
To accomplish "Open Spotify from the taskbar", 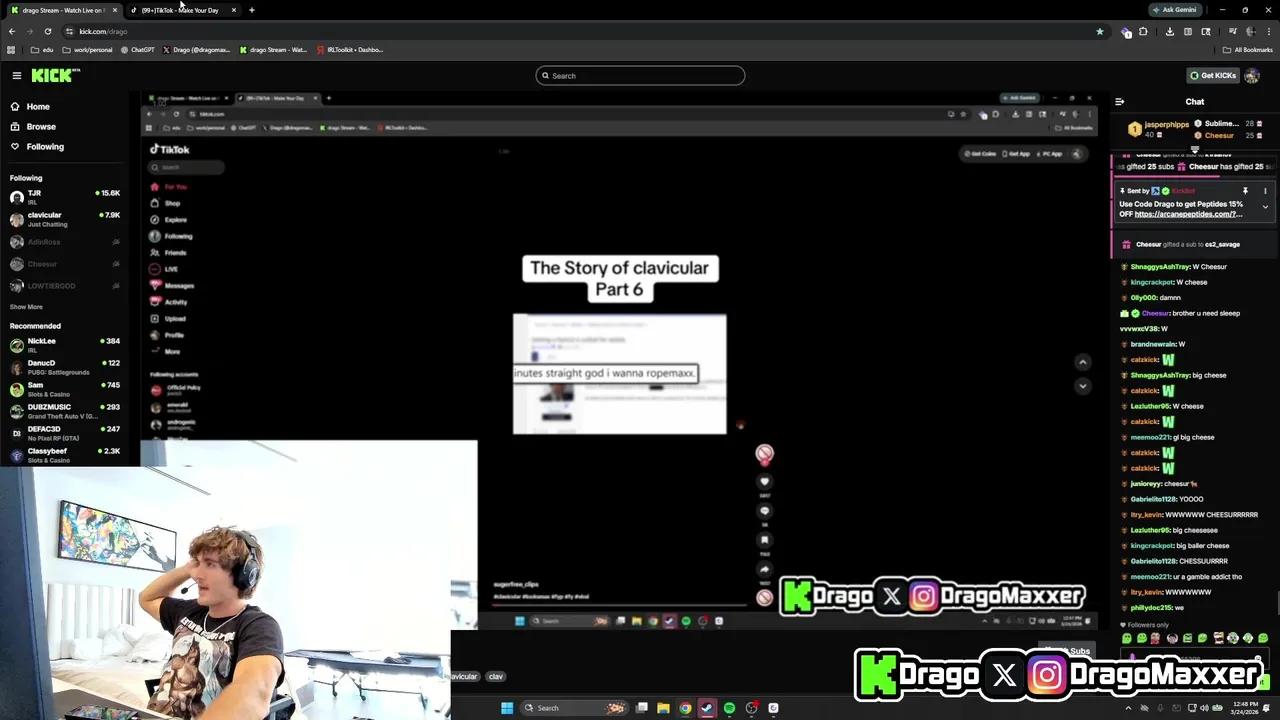I will tap(729, 708).
